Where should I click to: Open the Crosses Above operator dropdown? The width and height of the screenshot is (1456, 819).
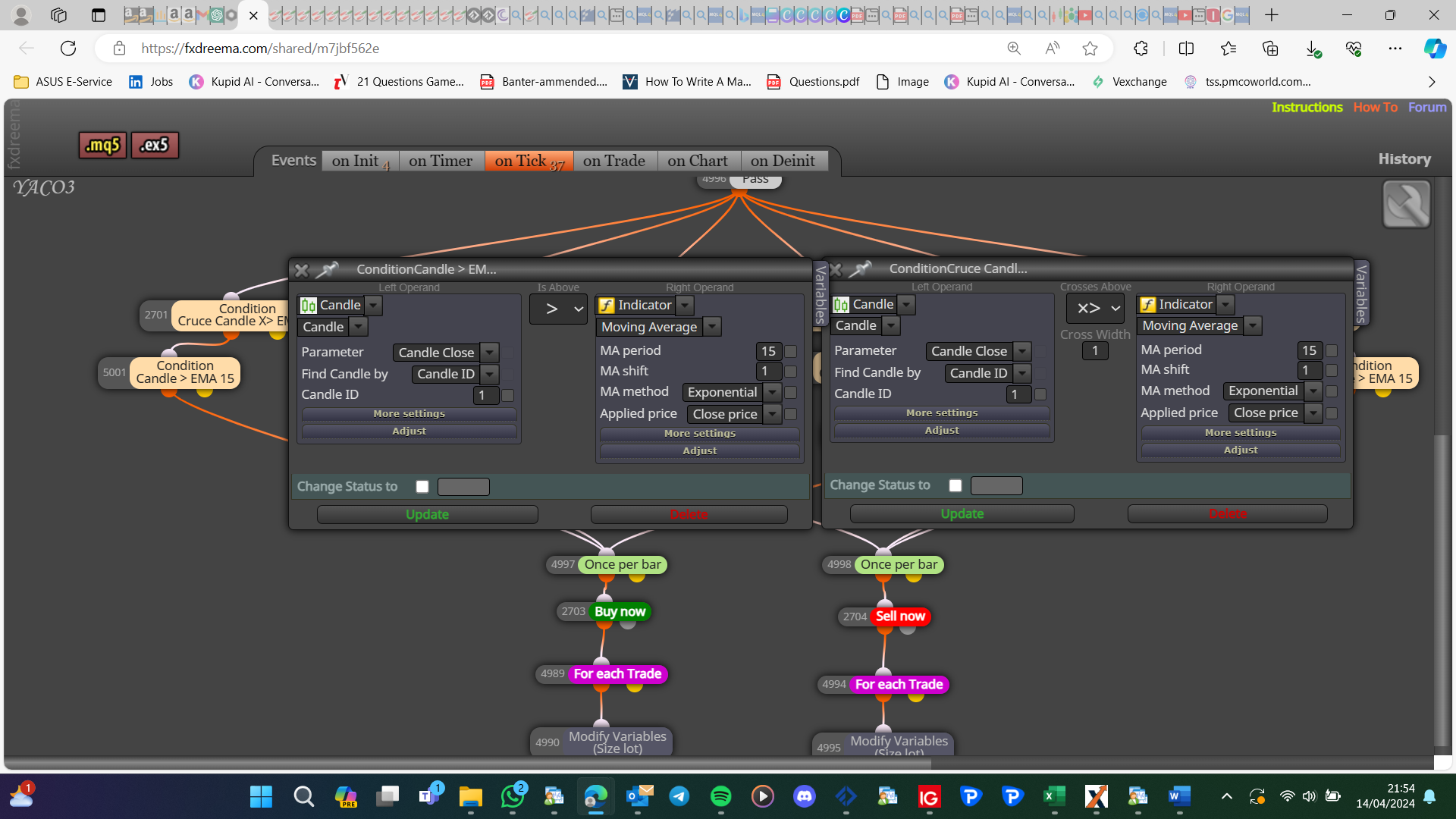pyautogui.click(x=1095, y=308)
